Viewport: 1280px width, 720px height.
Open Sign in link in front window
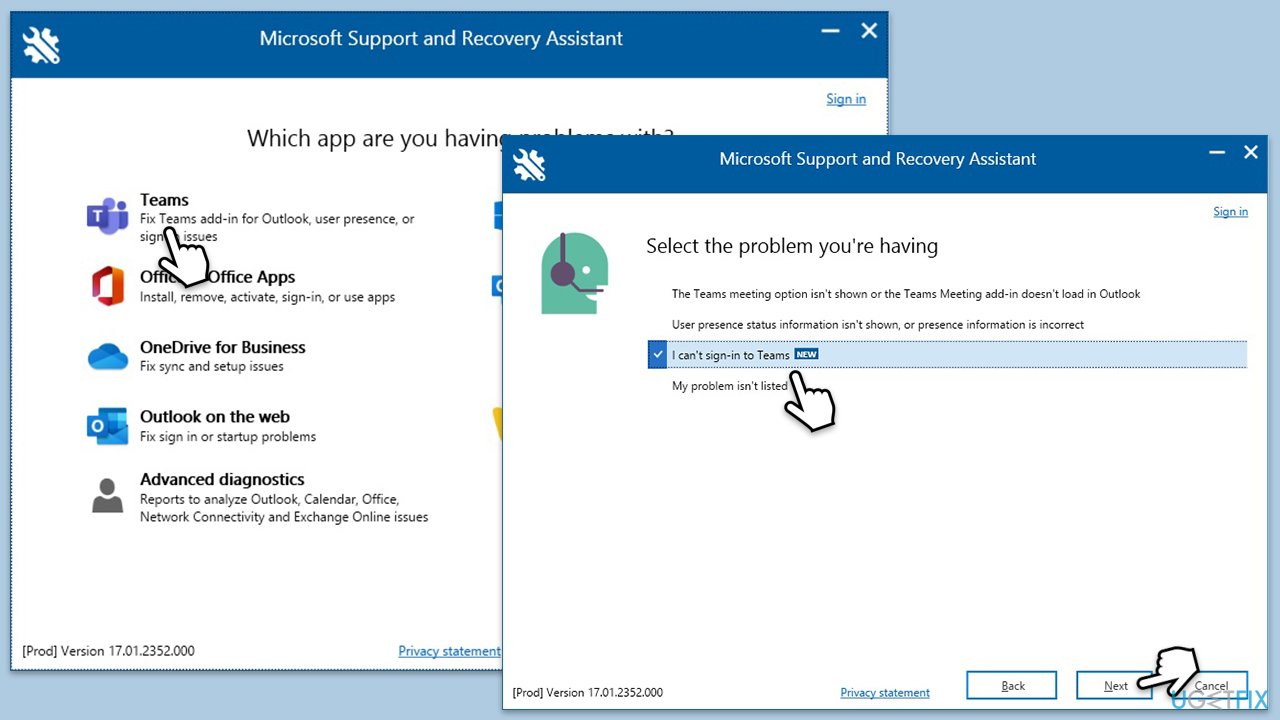tap(1230, 211)
